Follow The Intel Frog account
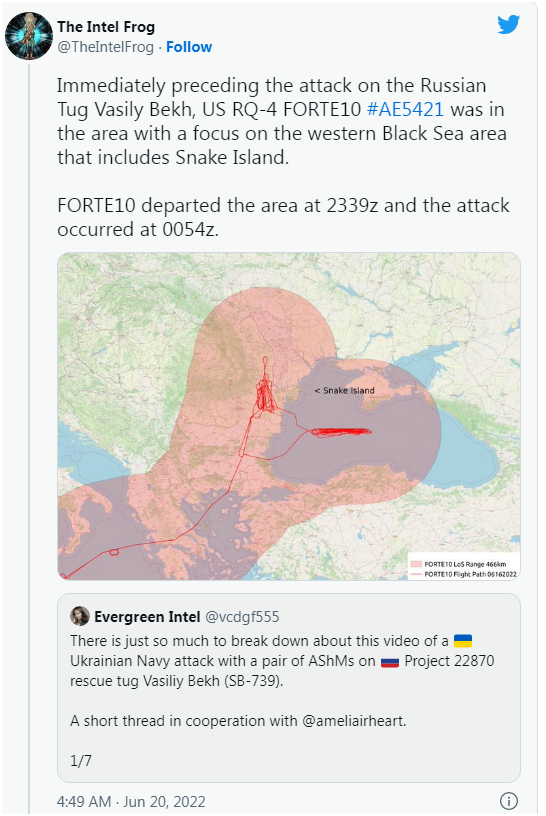Image resolution: width=546 pixels, height=816 pixels. (x=189, y=47)
